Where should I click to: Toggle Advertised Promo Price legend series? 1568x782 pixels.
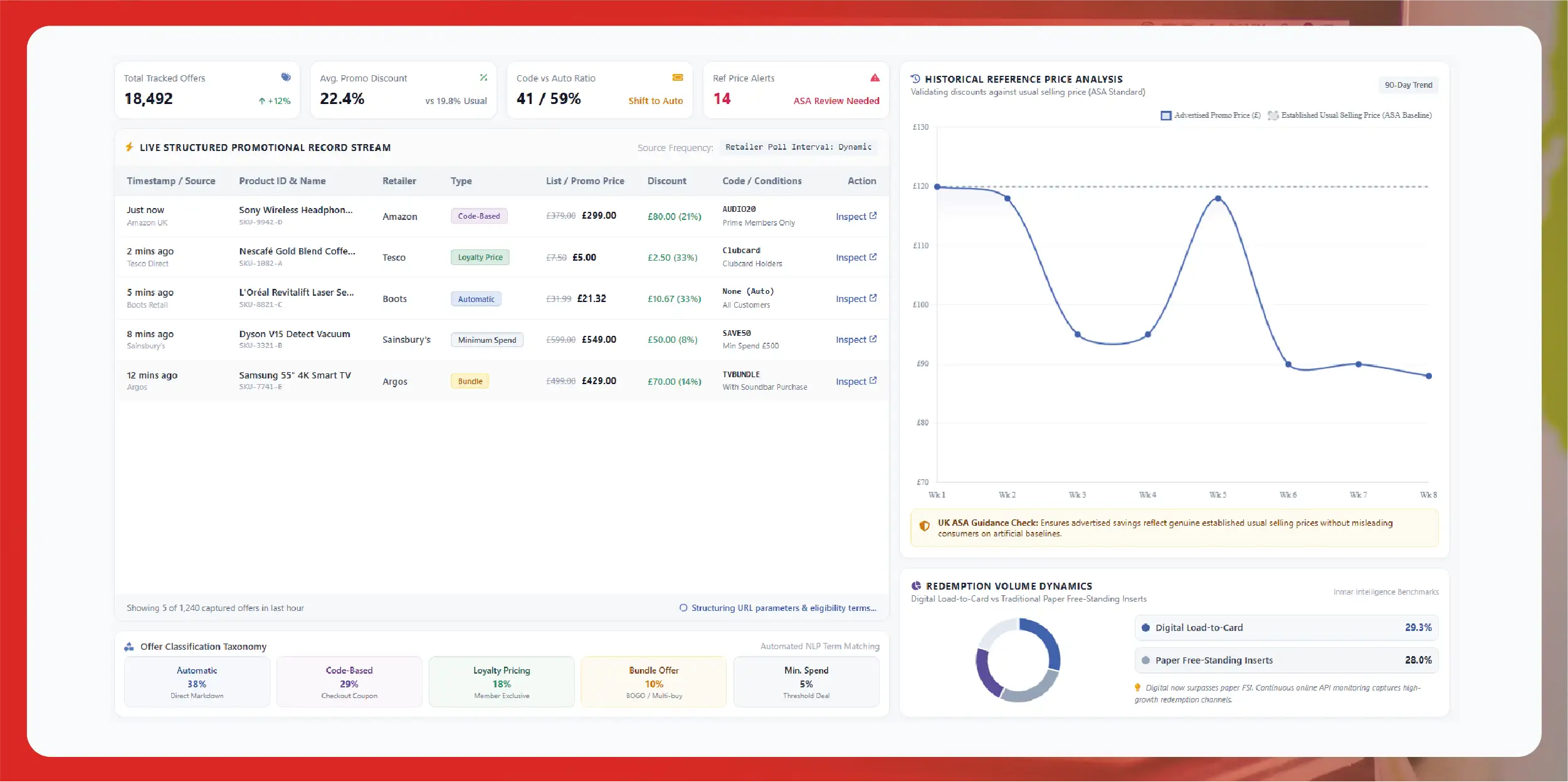pos(1211,115)
